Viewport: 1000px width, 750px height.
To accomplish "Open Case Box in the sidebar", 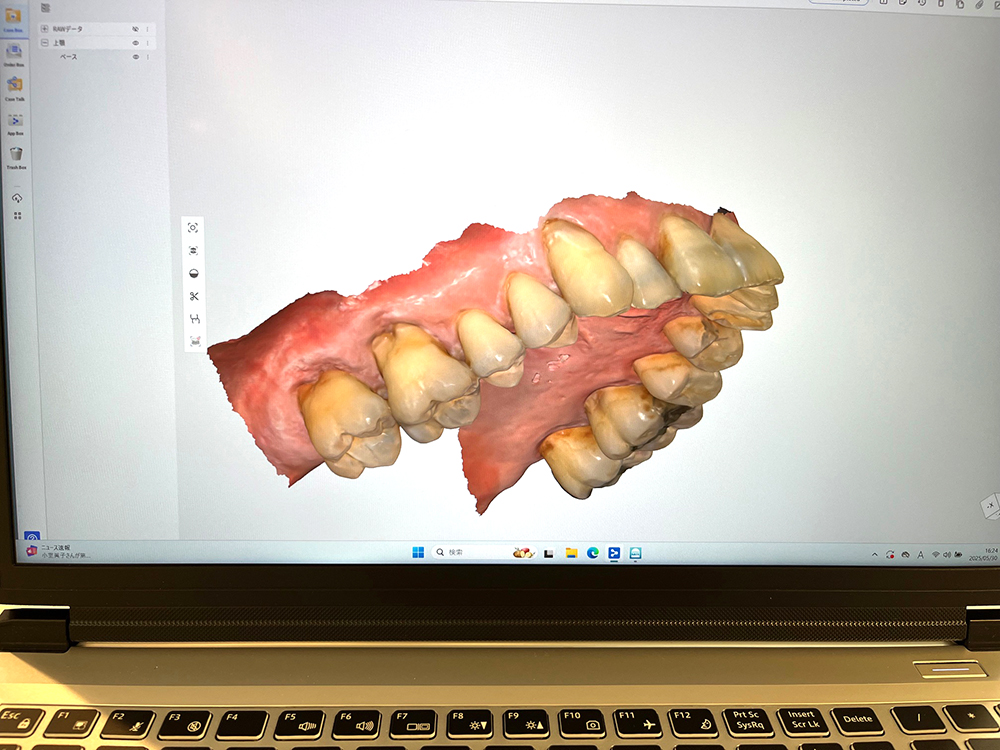I will [x=14, y=18].
